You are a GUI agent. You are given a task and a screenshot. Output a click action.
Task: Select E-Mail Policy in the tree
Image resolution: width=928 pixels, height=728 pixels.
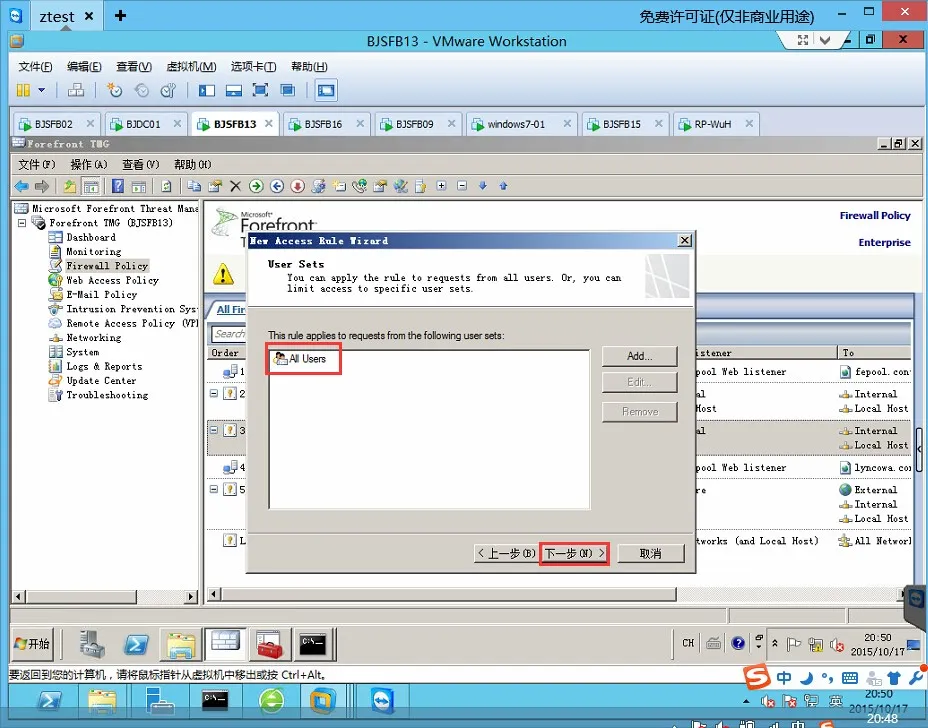pyautogui.click(x=101, y=295)
